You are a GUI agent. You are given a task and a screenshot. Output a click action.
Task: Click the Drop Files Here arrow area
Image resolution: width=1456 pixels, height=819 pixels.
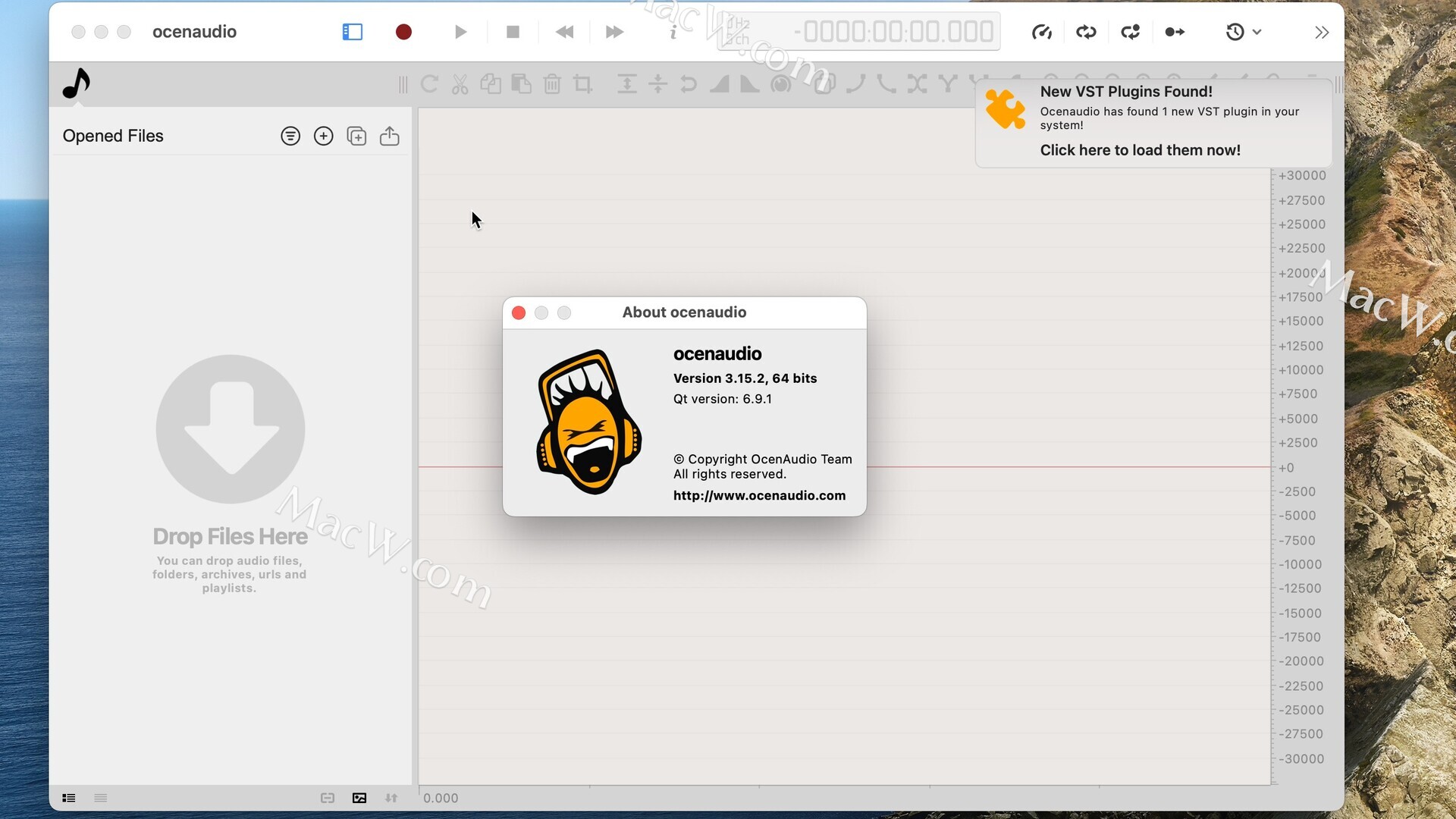(231, 429)
